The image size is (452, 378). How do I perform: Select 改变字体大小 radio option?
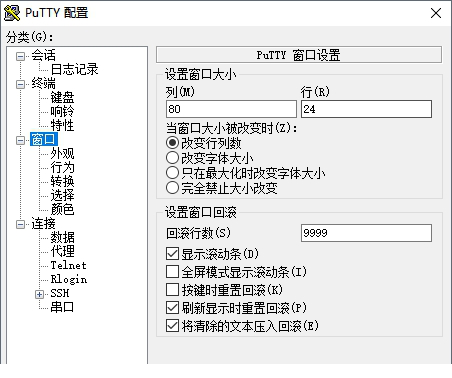pos(210,158)
